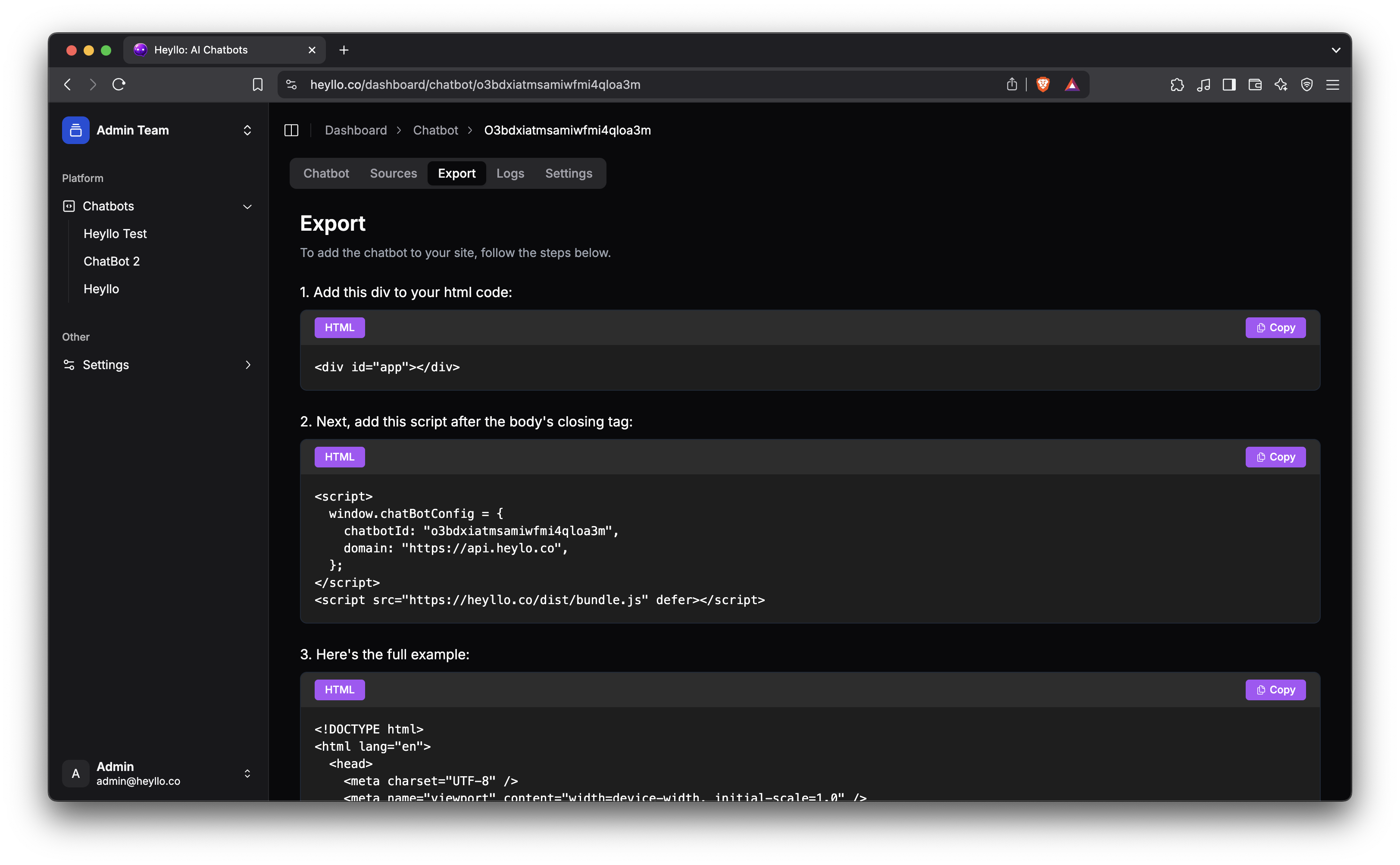Reload the page with the refresh icon
Screen dimensions: 1400x865
point(119,85)
